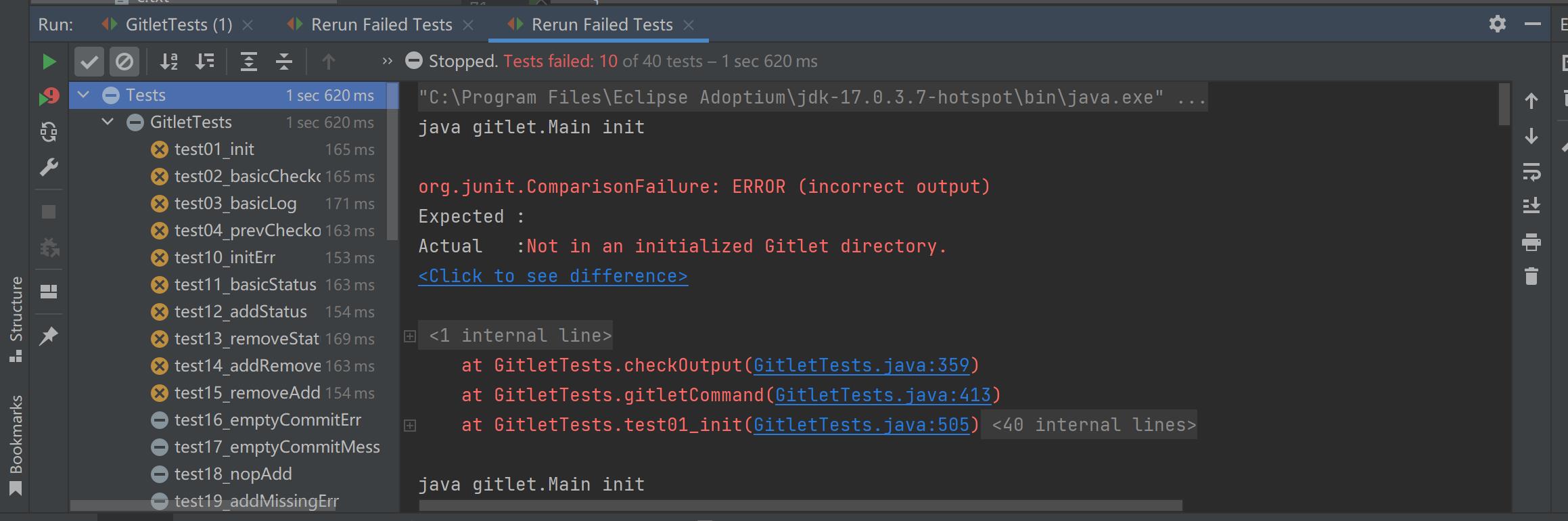Toggle Show Ignored tests button
This screenshot has width=1568, height=521.
124,62
